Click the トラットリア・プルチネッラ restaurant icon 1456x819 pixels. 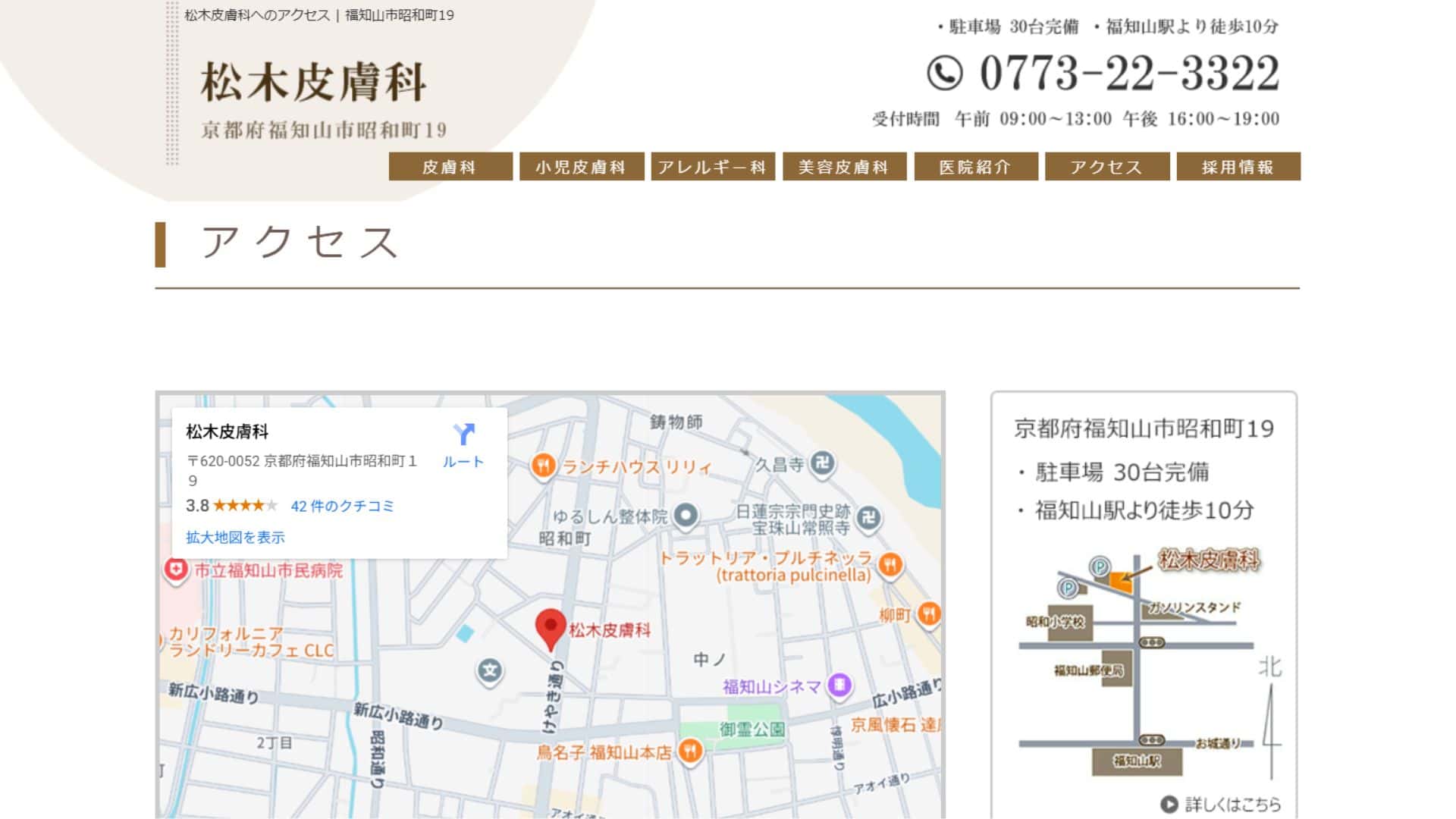tap(890, 563)
